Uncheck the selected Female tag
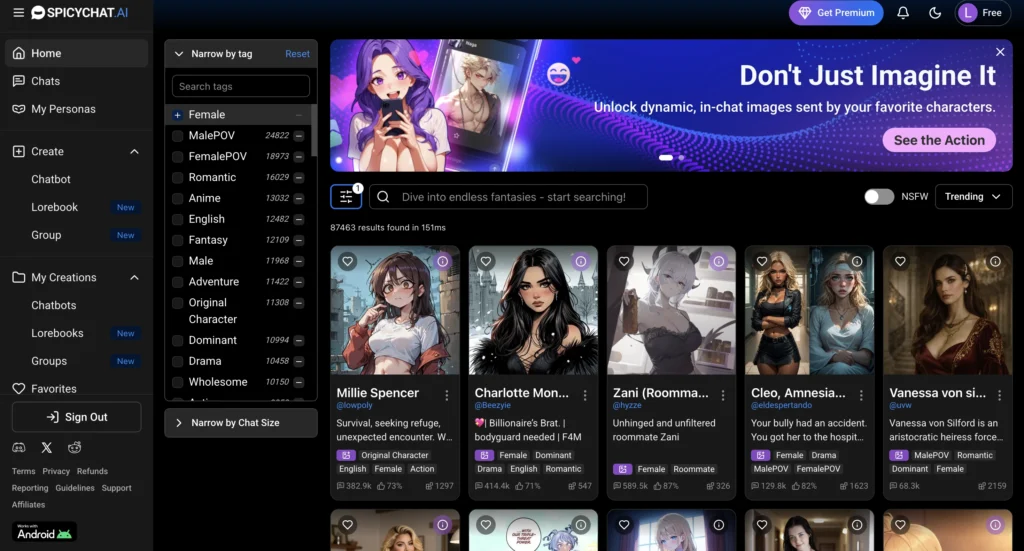This screenshot has width=1024, height=551. [x=177, y=115]
